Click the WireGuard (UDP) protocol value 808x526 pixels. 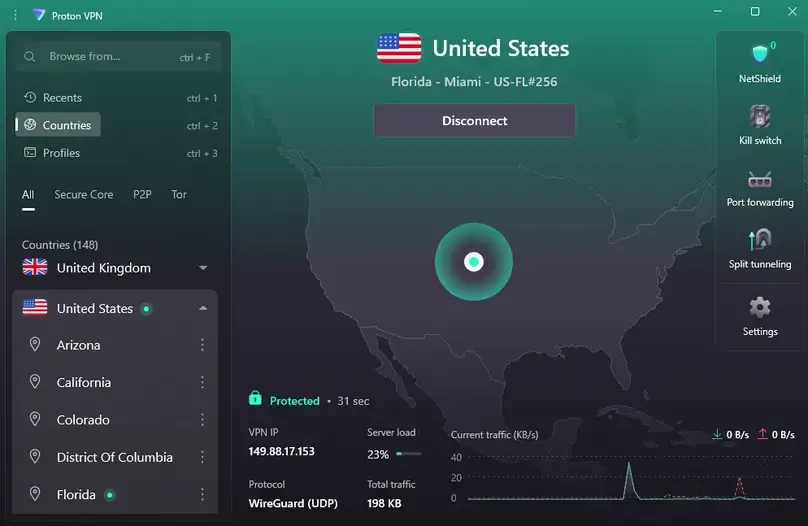[293, 503]
